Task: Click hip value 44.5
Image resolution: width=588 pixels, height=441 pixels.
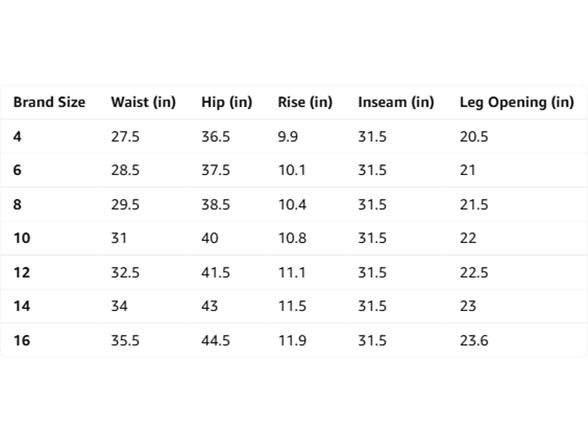Action: [x=216, y=340]
